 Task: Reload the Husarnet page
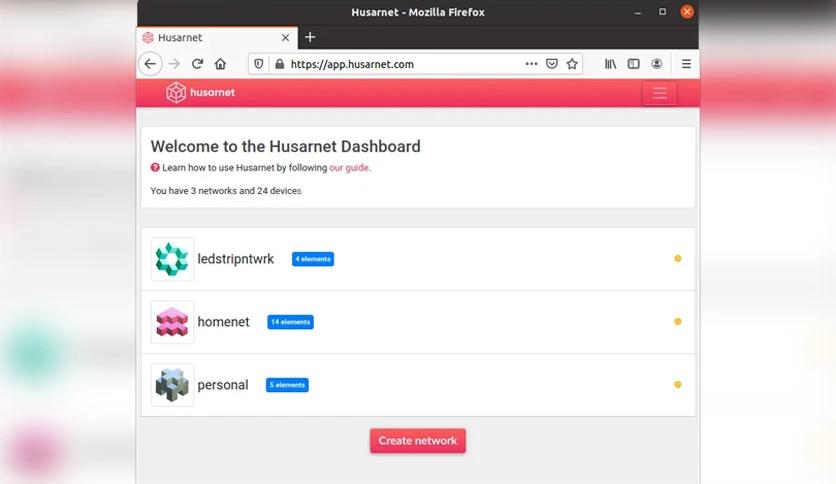tap(197, 64)
